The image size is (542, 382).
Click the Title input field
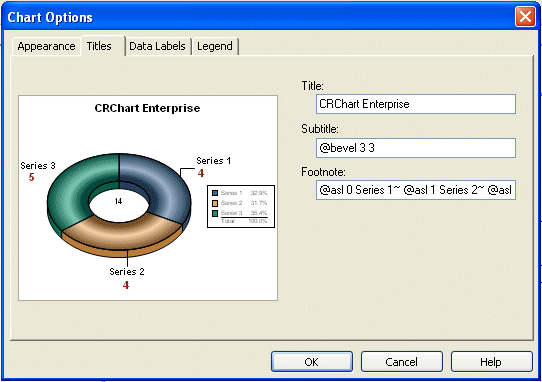[x=416, y=104]
